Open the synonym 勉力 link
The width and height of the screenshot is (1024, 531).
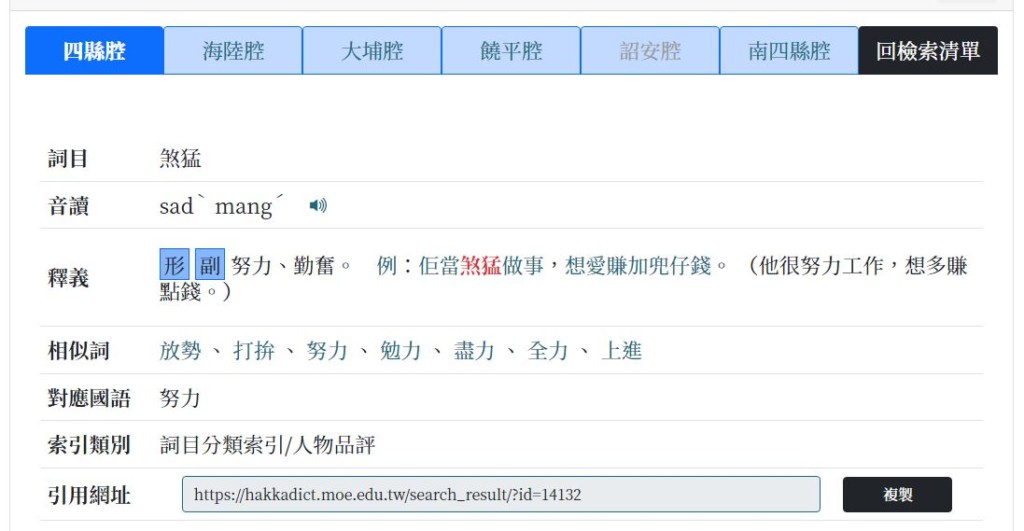[x=401, y=351]
